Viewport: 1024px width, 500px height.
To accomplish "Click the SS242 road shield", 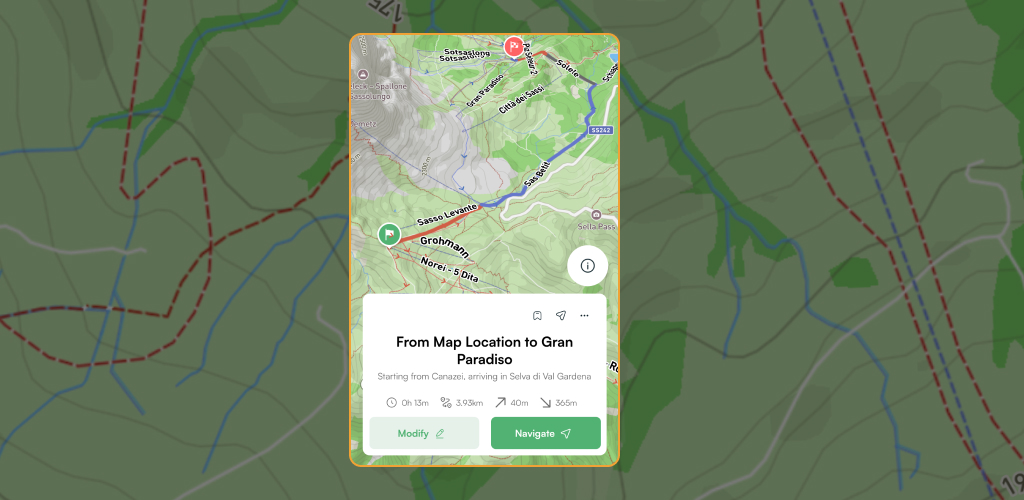I will click(x=600, y=130).
